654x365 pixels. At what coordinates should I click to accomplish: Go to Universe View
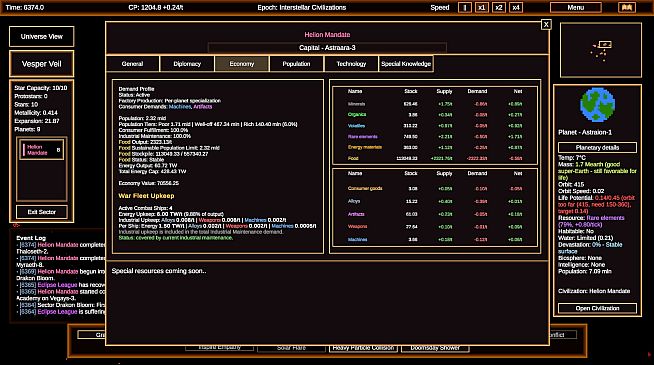(x=42, y=37)
